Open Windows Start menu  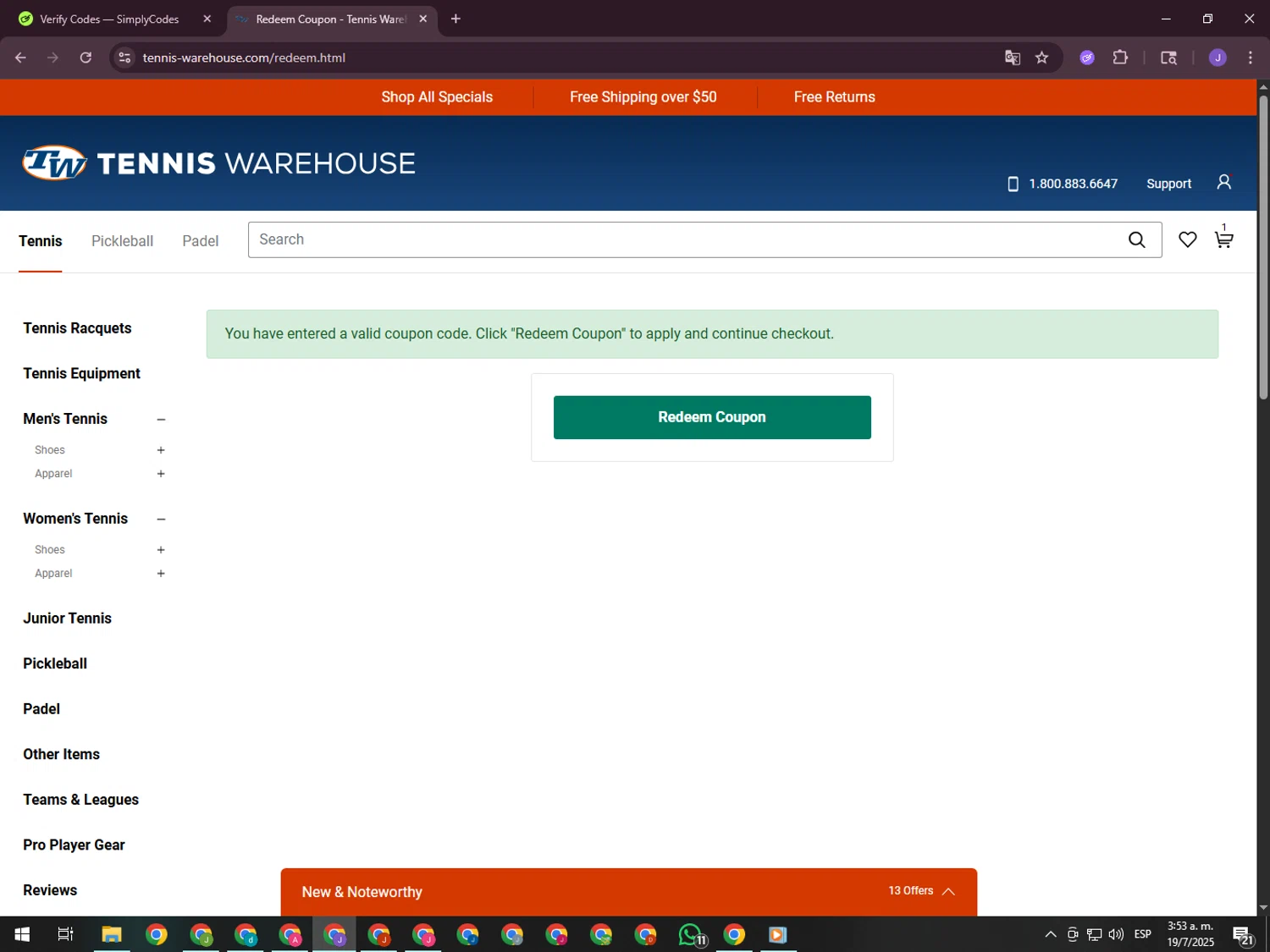[22, 934]
